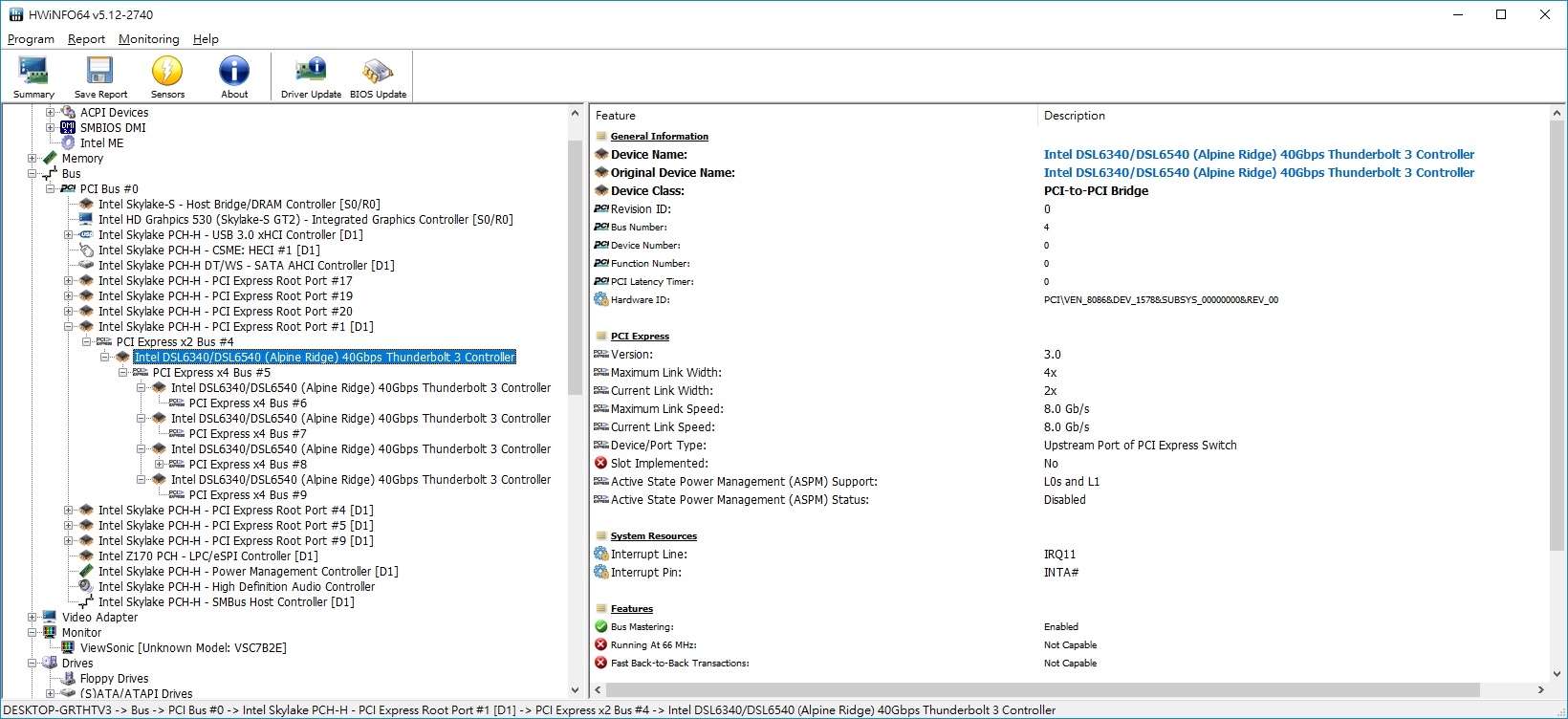Select PCI Express x4 Bus #9

click(x=248, y=494)
